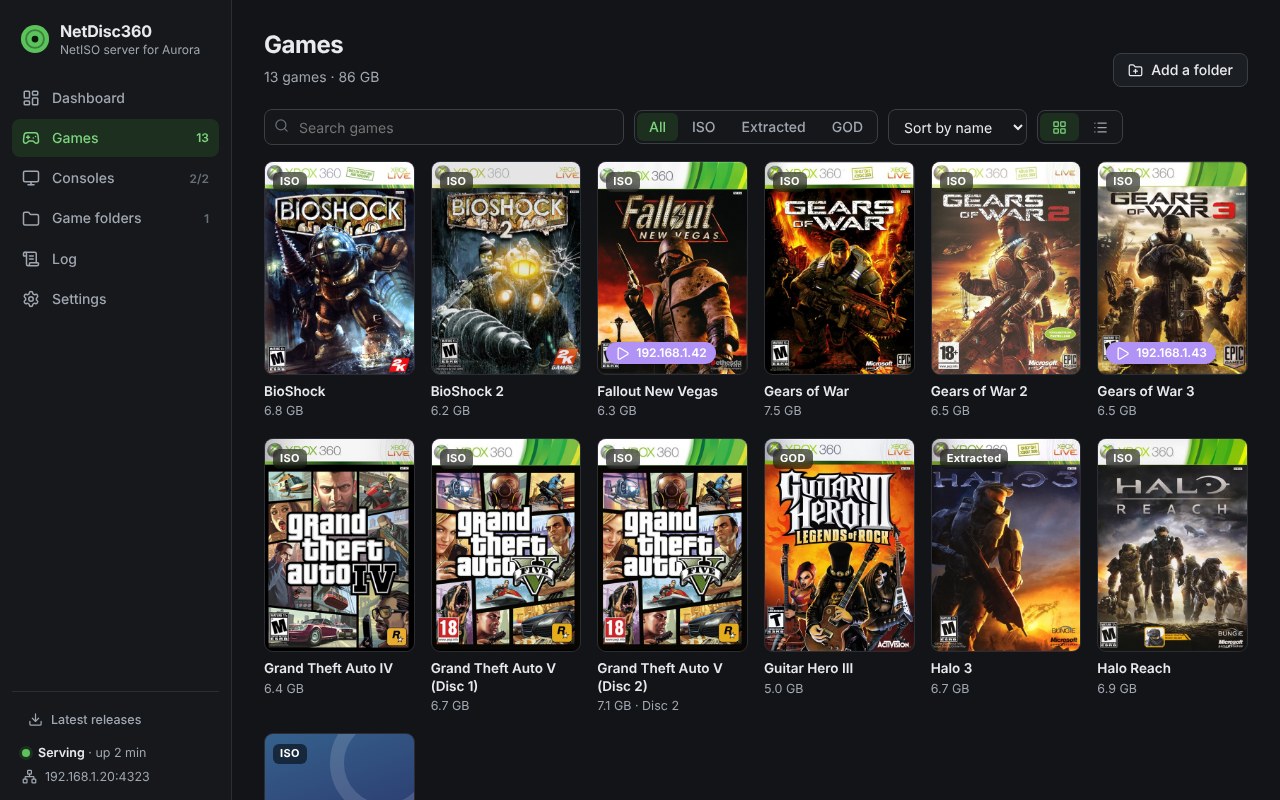Viewport: 1280px width, 800px height.
Task: Open the Gears of War 2 cover
Action: click(x=1006, y=268)
